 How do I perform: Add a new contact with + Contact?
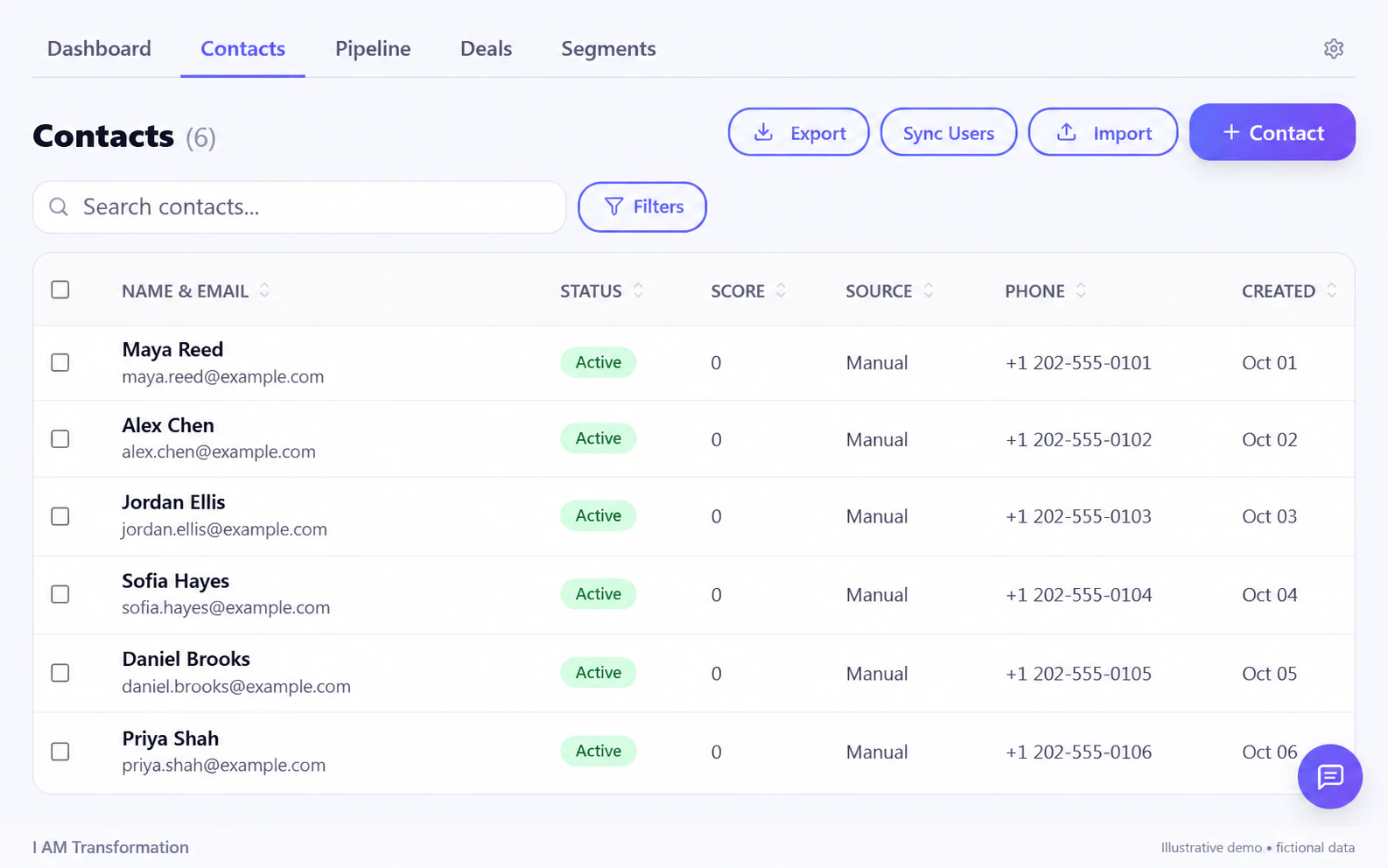coord(1272,132)
